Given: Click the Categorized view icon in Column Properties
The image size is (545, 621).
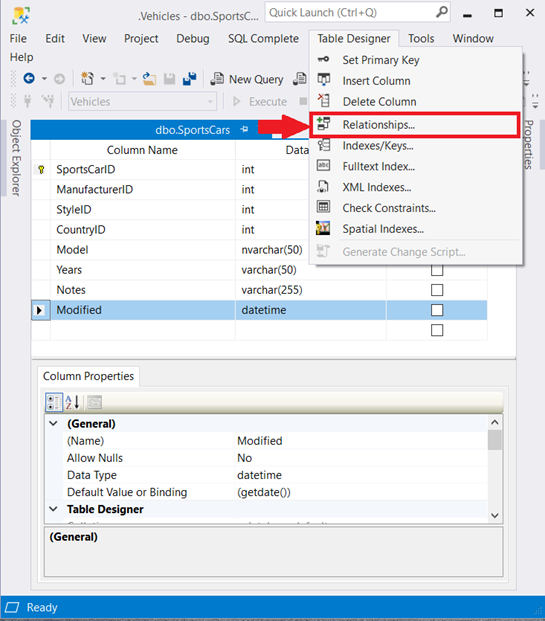Looking at the screenshot, I should [x=53, y=402].
